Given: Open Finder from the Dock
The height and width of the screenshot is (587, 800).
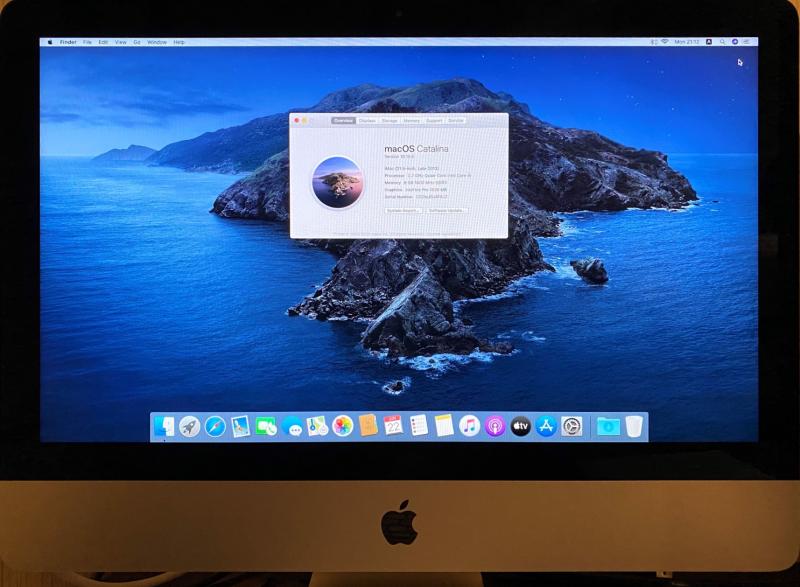Looking at the screenshot, I should tap(164, 426).
